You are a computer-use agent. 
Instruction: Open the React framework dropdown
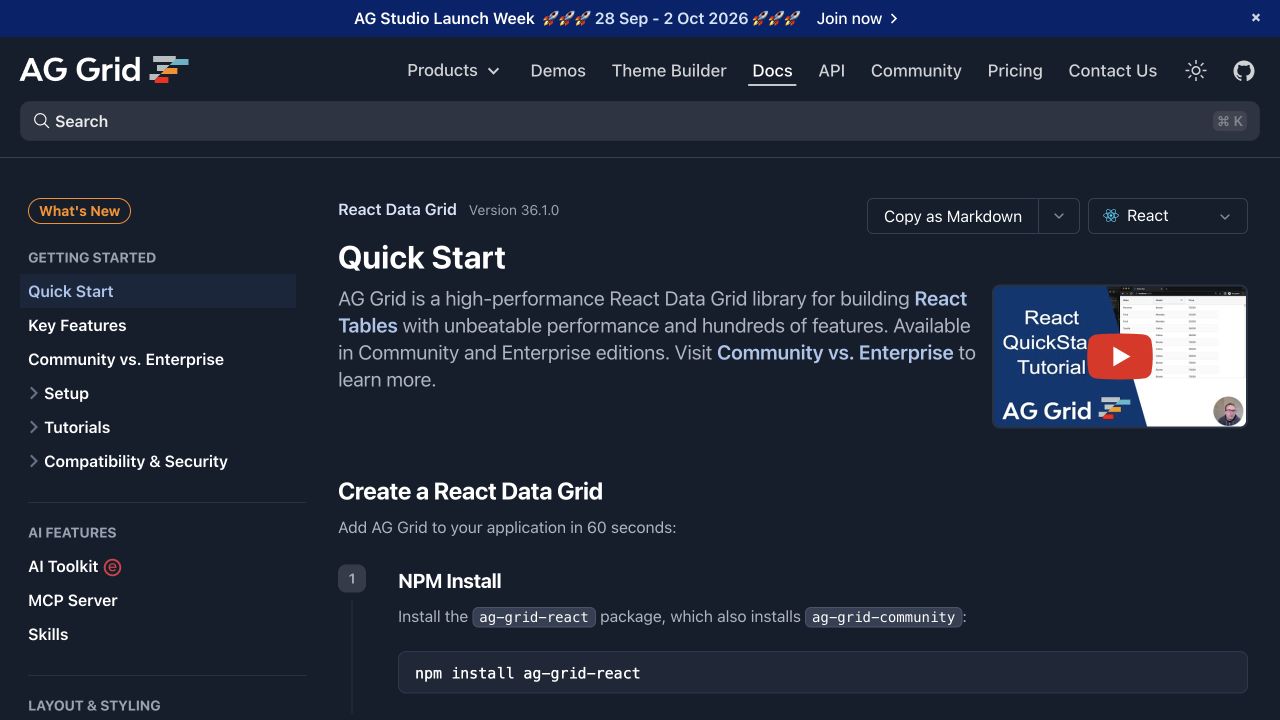click(x=1168, y=216)
